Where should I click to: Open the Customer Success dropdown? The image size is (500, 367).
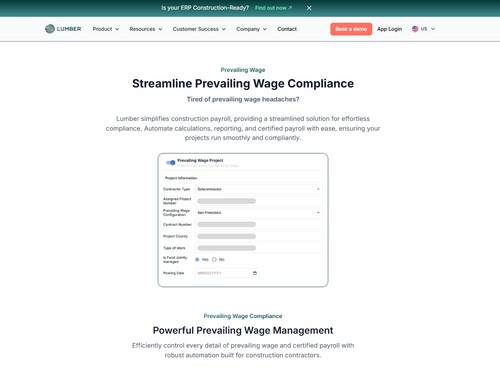(199, 29)
